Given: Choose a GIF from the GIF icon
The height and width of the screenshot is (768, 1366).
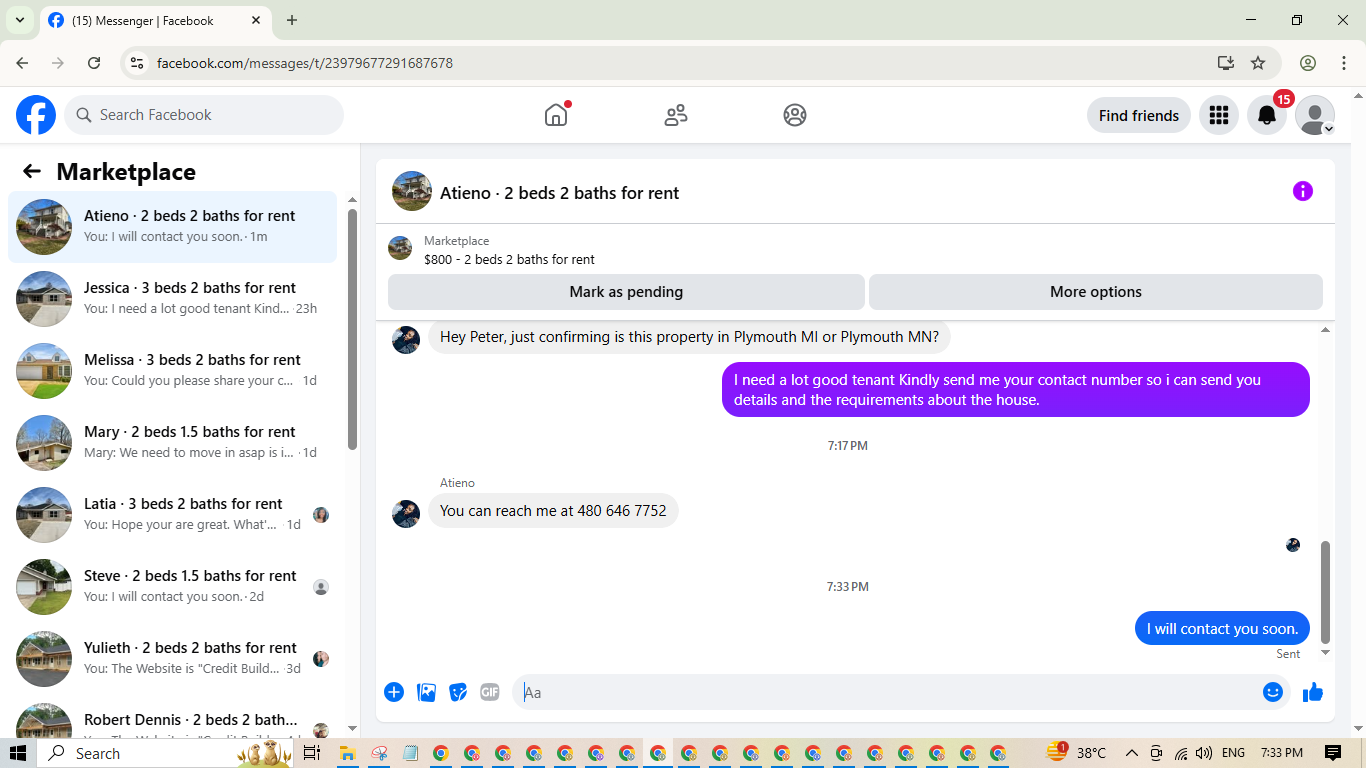Looking at the screenshot, I should point(489,692).
